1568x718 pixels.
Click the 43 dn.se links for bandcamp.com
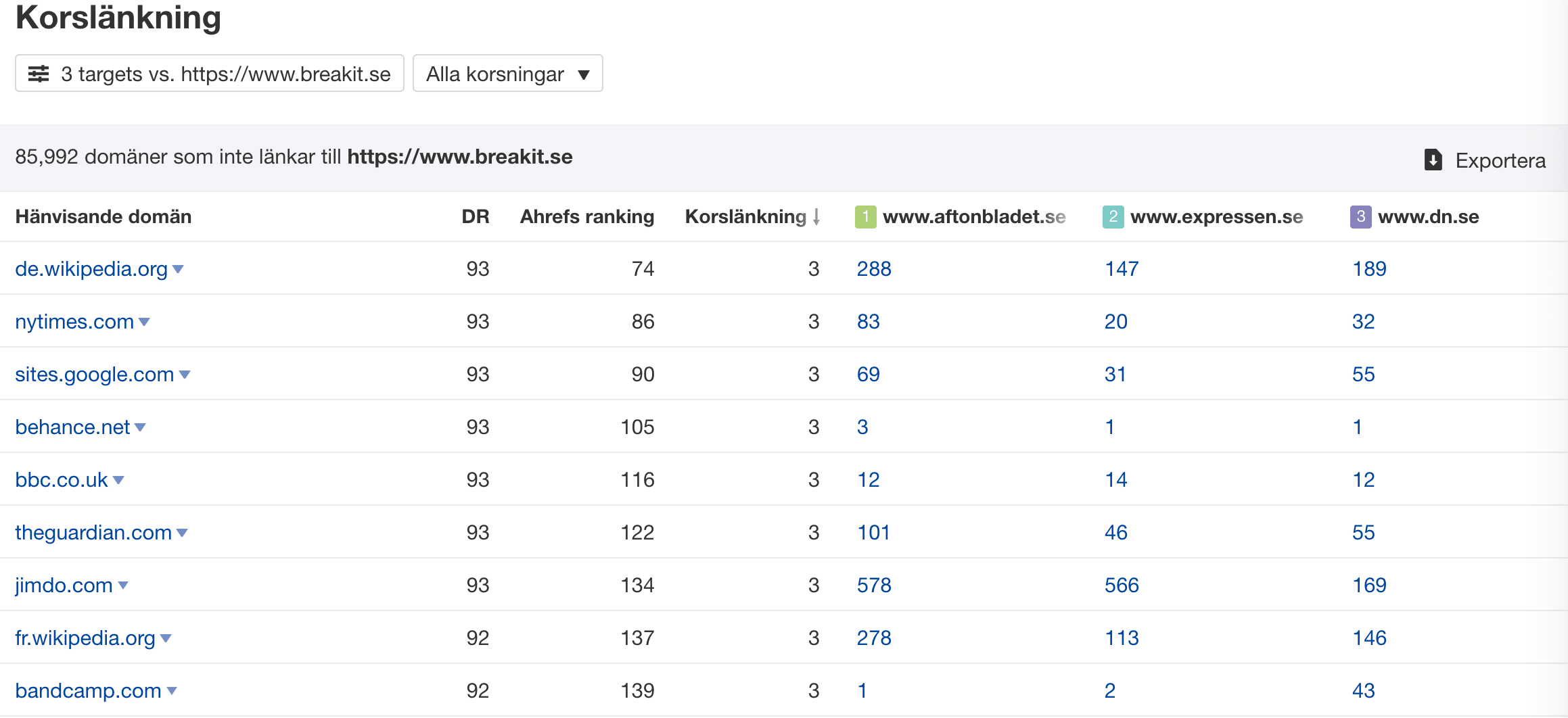1363,691
